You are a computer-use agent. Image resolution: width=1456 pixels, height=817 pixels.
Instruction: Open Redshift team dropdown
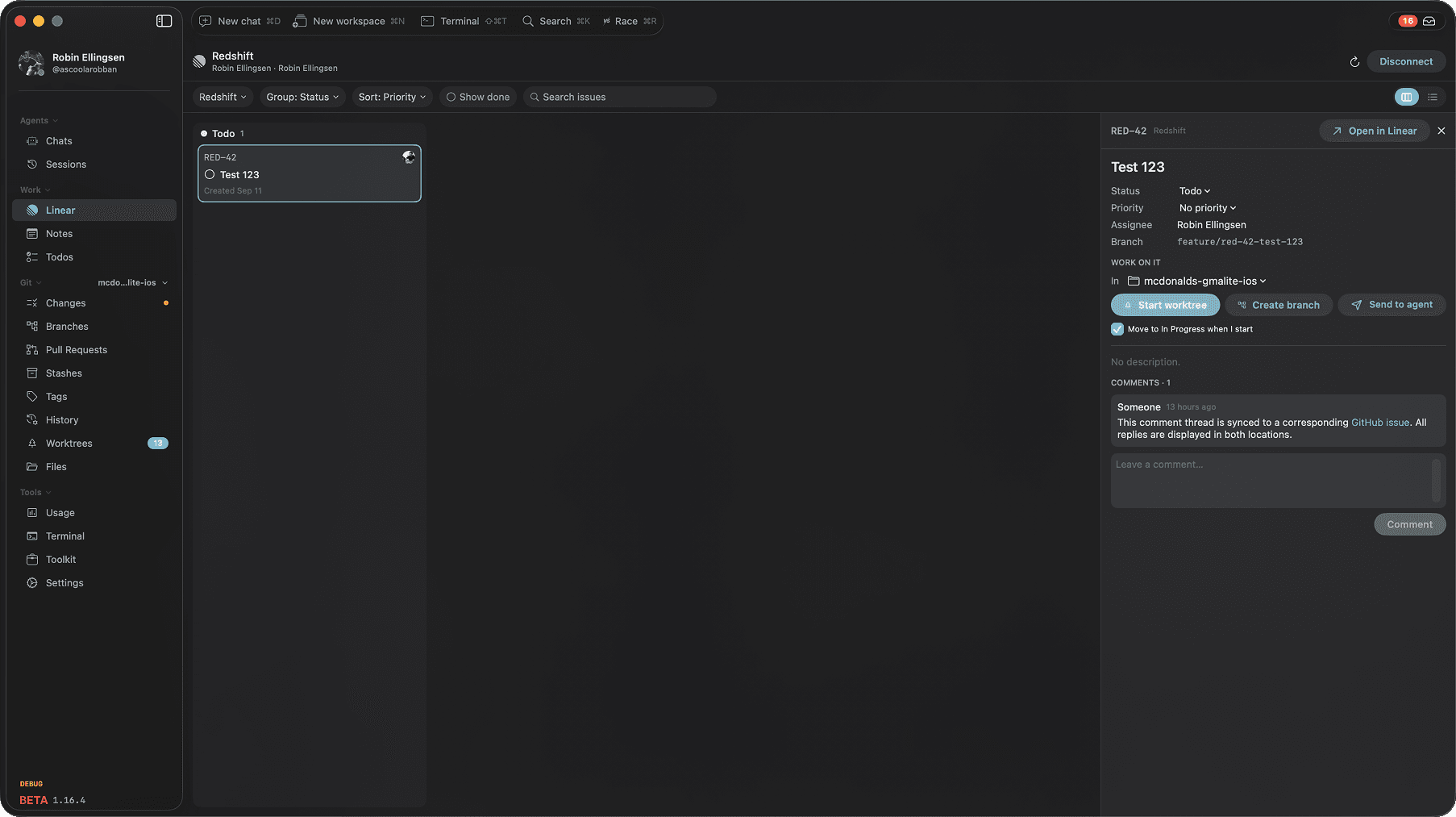tap(223, 97)
